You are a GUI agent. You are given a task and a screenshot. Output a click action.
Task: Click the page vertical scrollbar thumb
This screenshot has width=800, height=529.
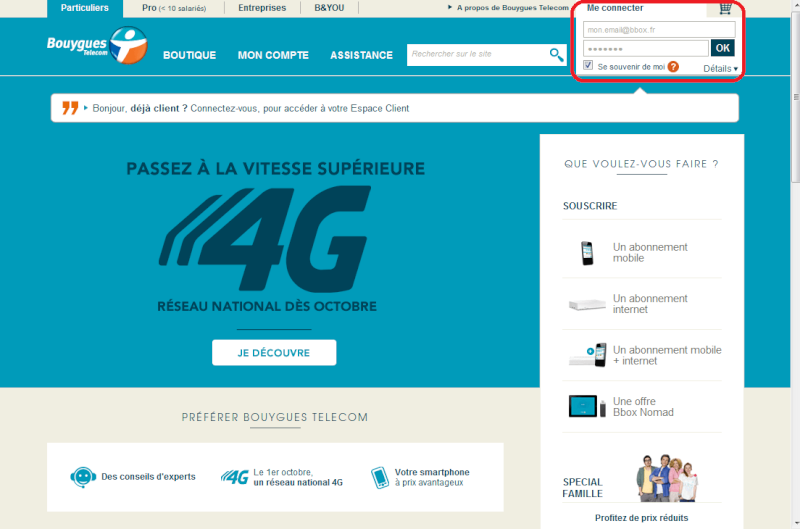coord(795,97)
